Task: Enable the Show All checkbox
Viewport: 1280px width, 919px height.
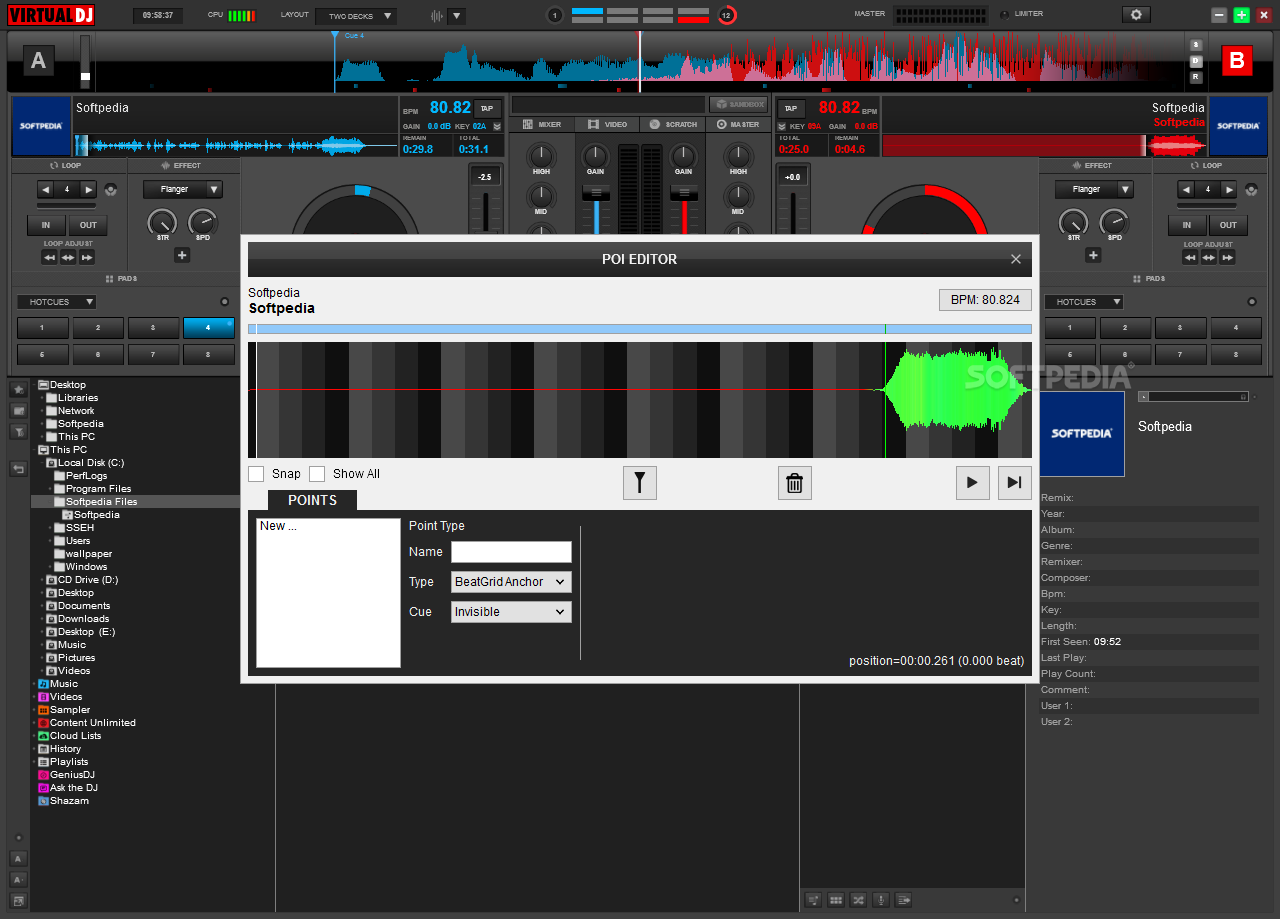Action: [317, 474]
